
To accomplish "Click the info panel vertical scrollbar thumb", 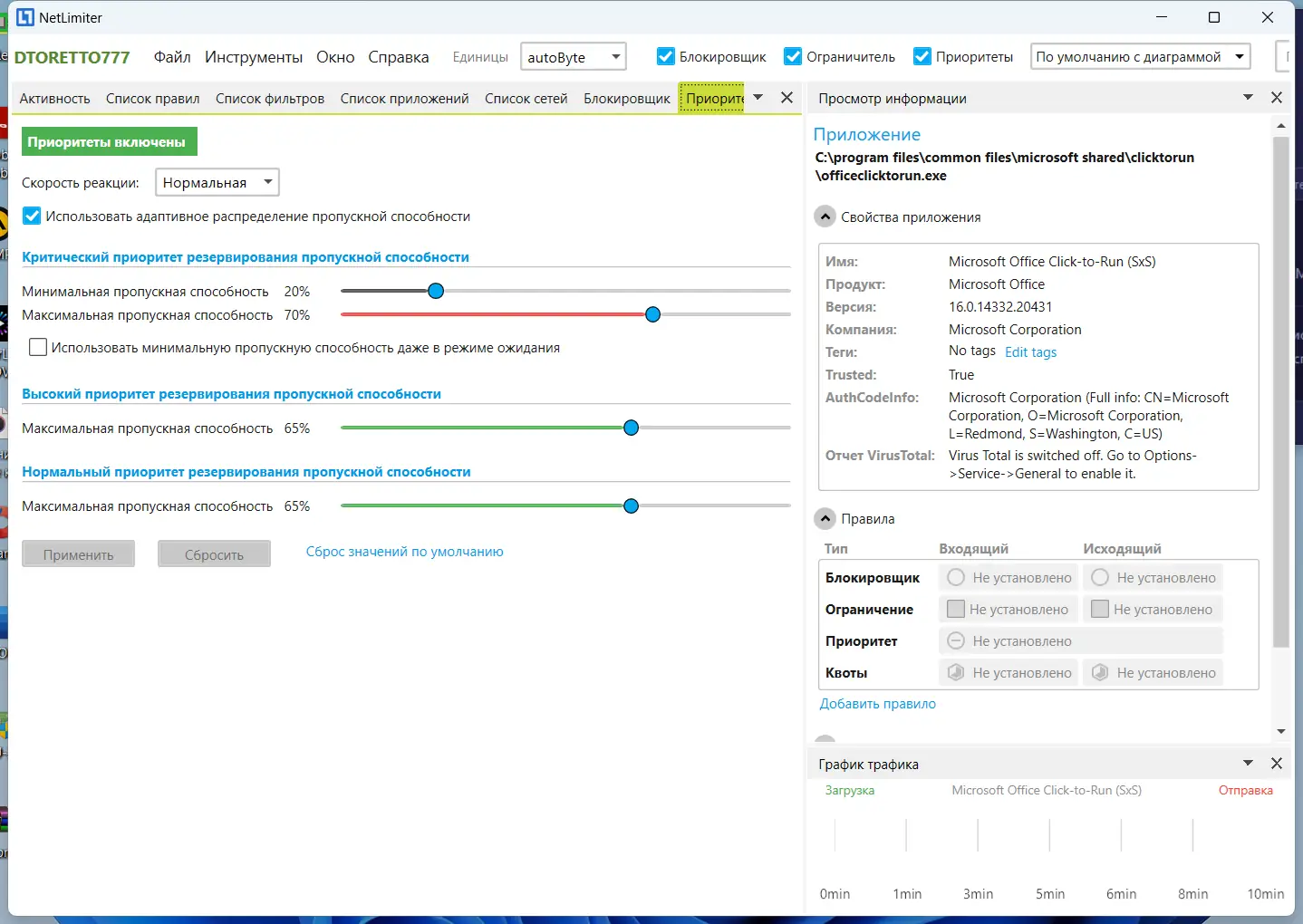I will (1280, 392).
